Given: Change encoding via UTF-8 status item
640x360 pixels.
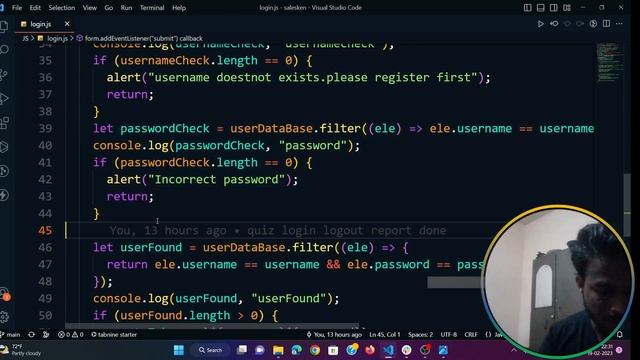Looking at the screenshot, I should pos(449,334).
